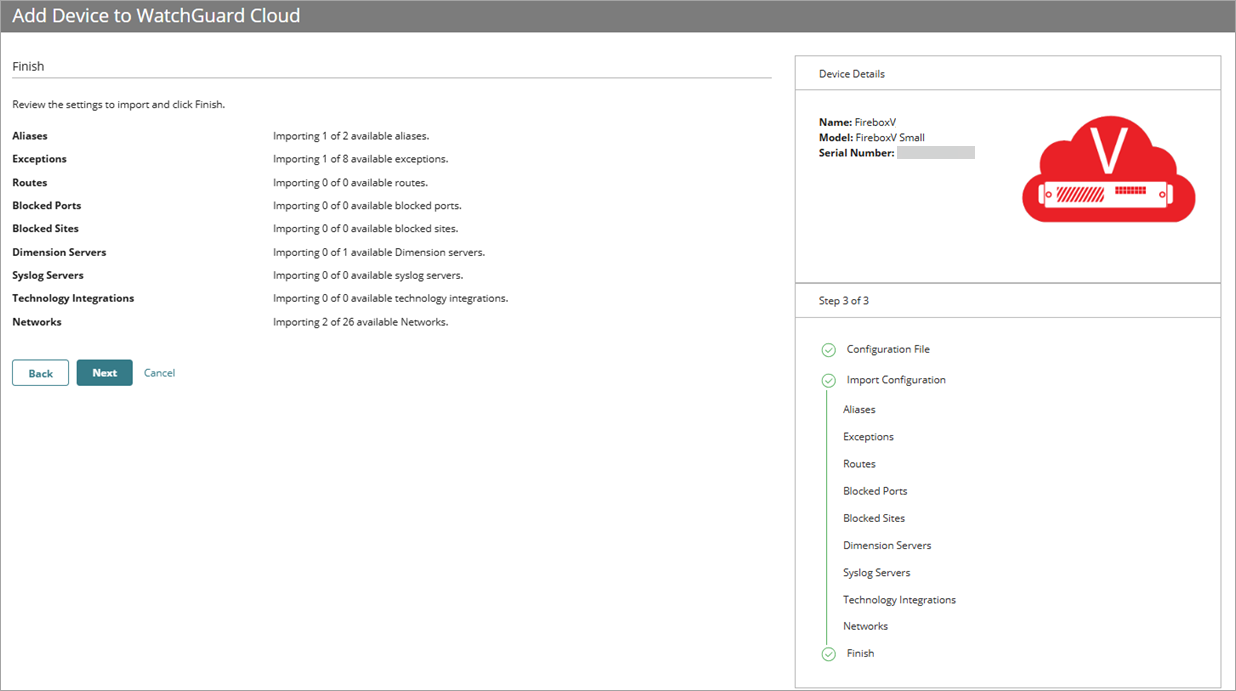Click the Blocked Ports summary label
The image size is (1236, 691).
pyautogui.click(x=46, y=206)
